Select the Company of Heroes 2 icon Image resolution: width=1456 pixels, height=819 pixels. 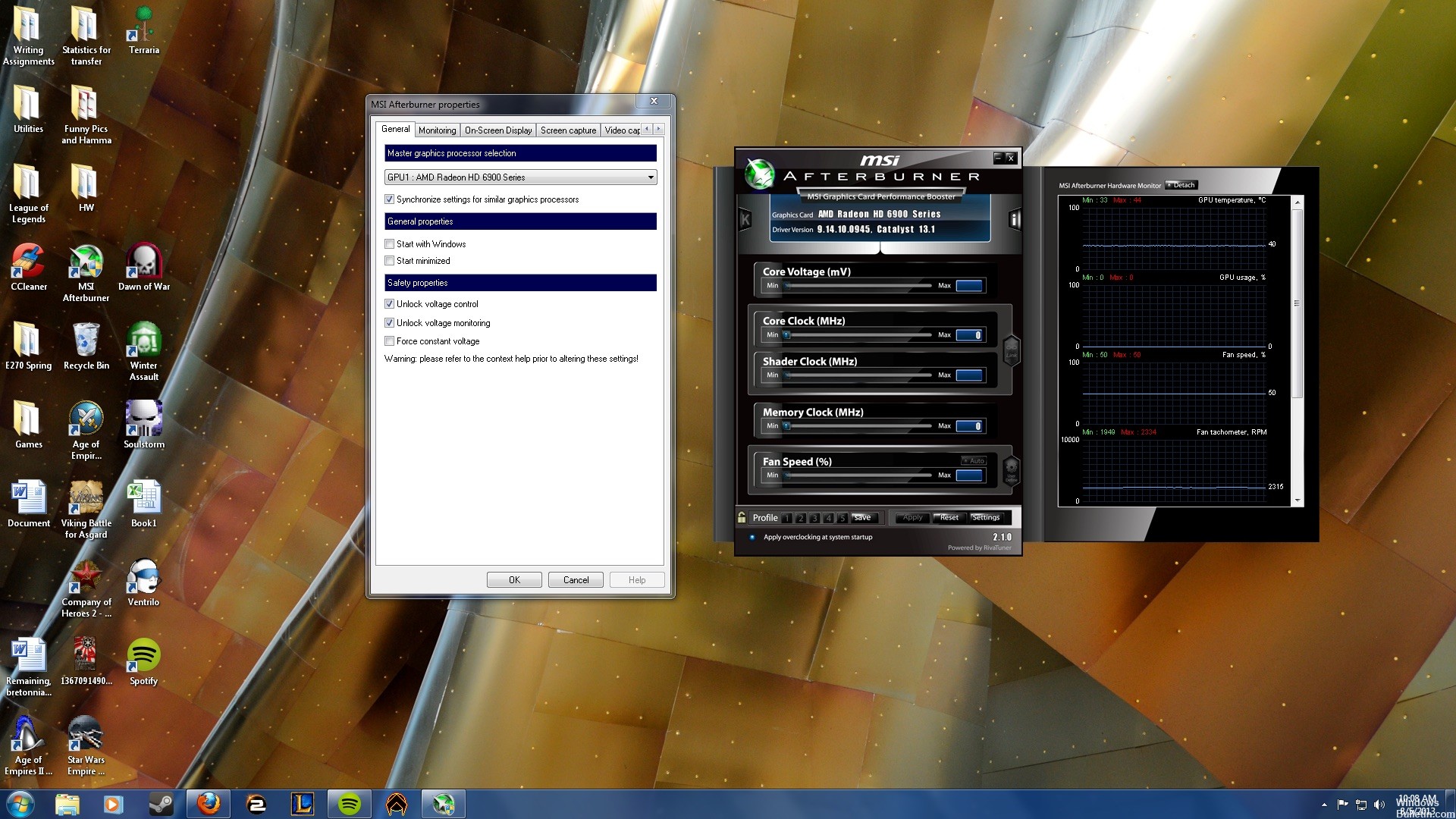point(86,588)
